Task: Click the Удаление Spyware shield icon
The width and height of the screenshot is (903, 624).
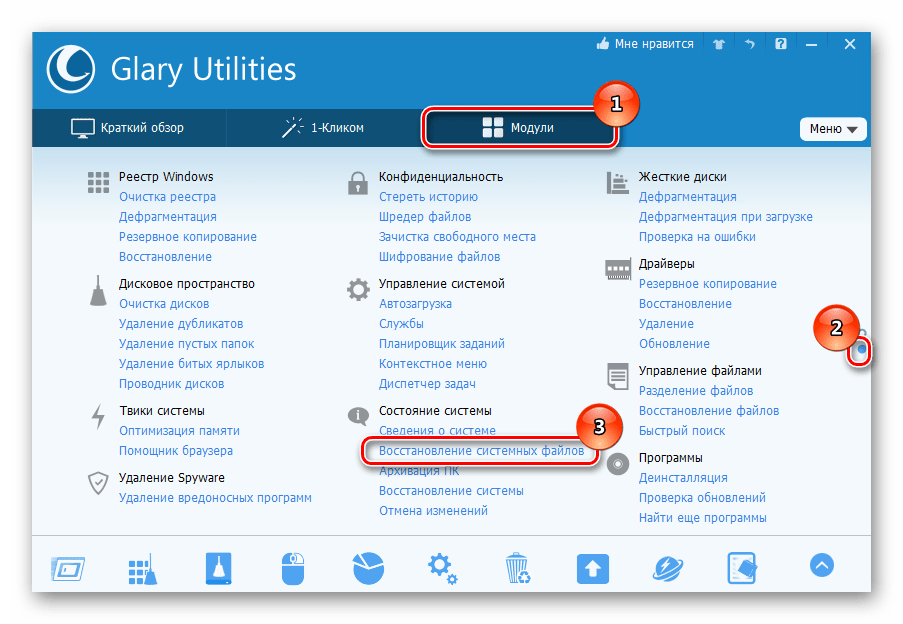Action: pyautogui.click(x=98, y=483)
